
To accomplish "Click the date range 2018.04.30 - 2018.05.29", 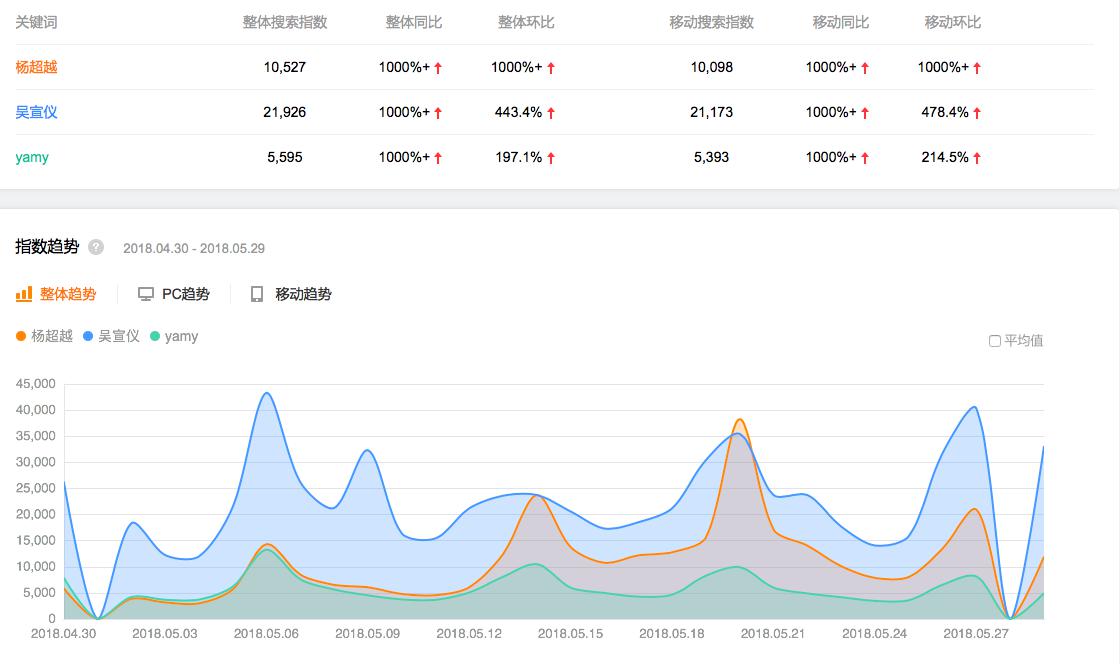I will [194, 248].
